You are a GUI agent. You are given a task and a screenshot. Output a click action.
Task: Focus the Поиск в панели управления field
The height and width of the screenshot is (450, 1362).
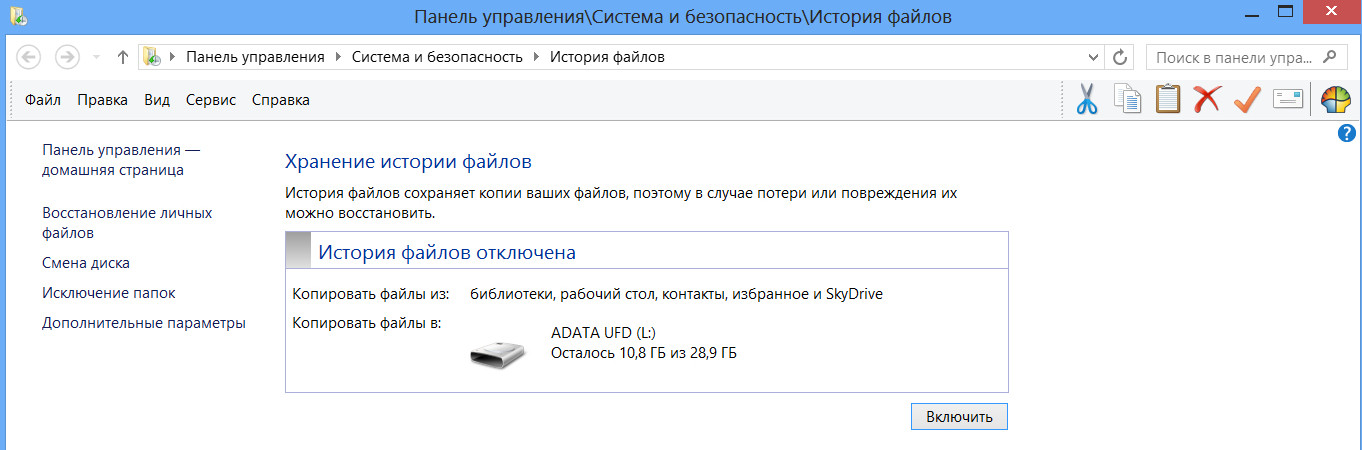point(1235,57)
